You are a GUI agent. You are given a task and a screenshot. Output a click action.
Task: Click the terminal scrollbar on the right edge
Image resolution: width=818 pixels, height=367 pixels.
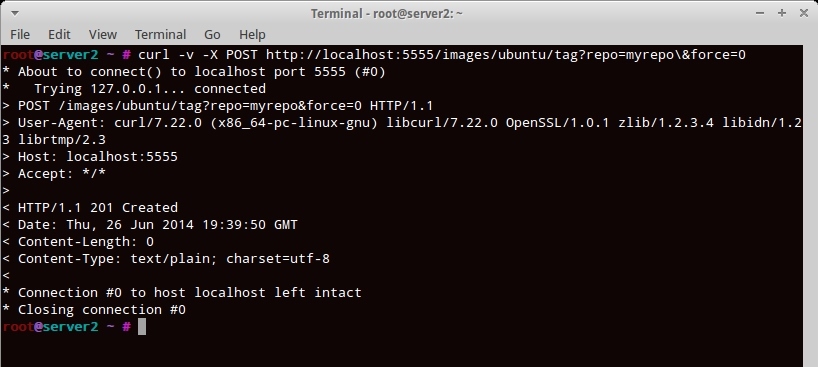click(810, 206)
